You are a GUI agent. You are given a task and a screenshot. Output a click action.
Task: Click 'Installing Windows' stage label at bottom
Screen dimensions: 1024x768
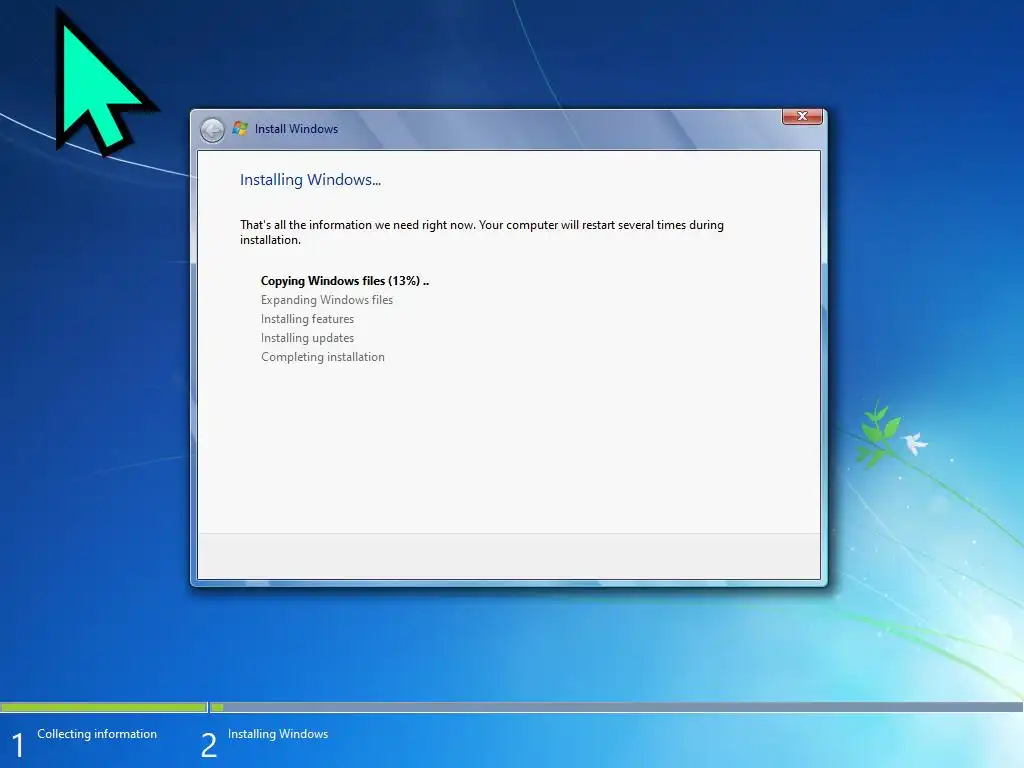point(278,734)
